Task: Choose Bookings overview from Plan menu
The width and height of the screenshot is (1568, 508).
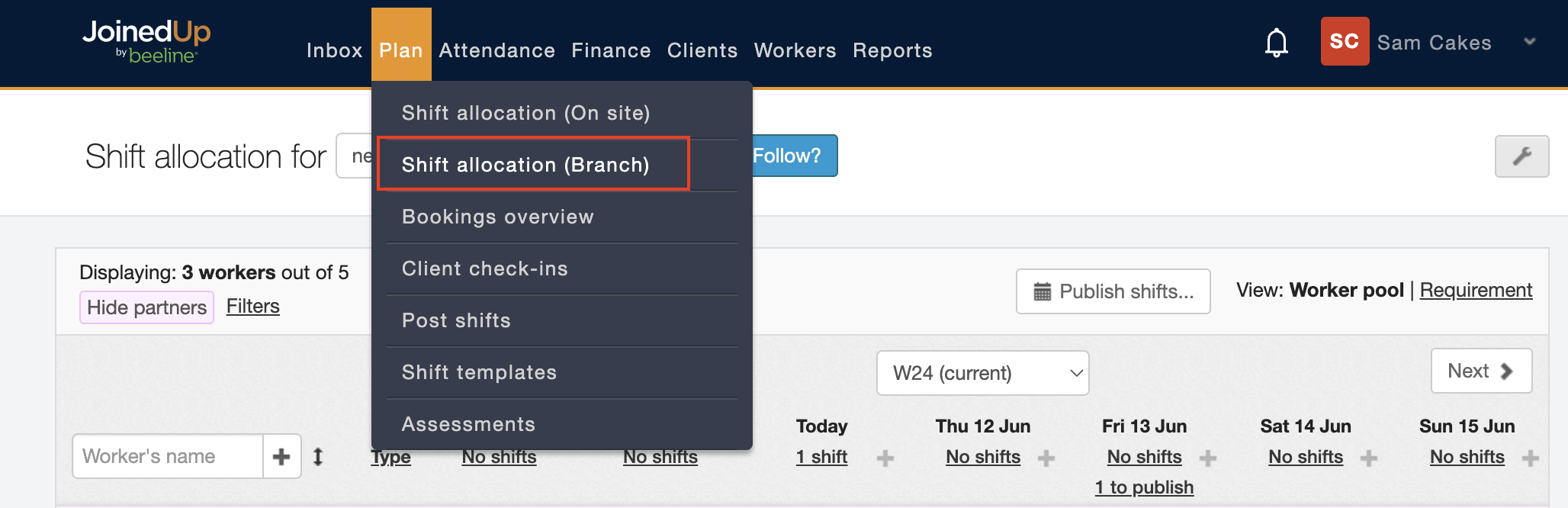Action: (x=498, y=217)
